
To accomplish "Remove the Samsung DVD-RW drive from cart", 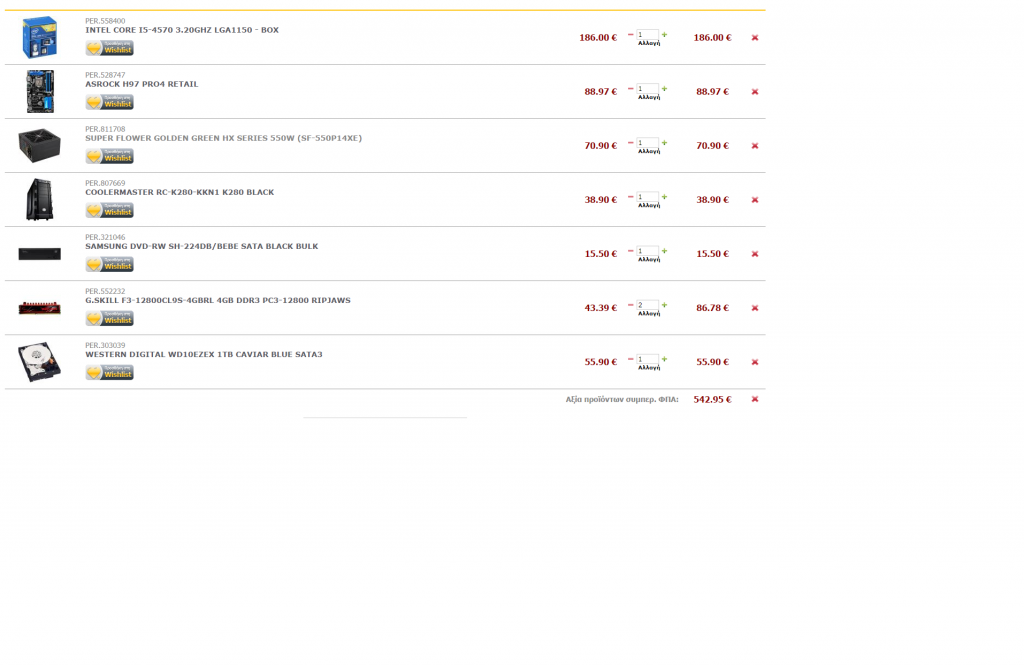I will 754,254.
